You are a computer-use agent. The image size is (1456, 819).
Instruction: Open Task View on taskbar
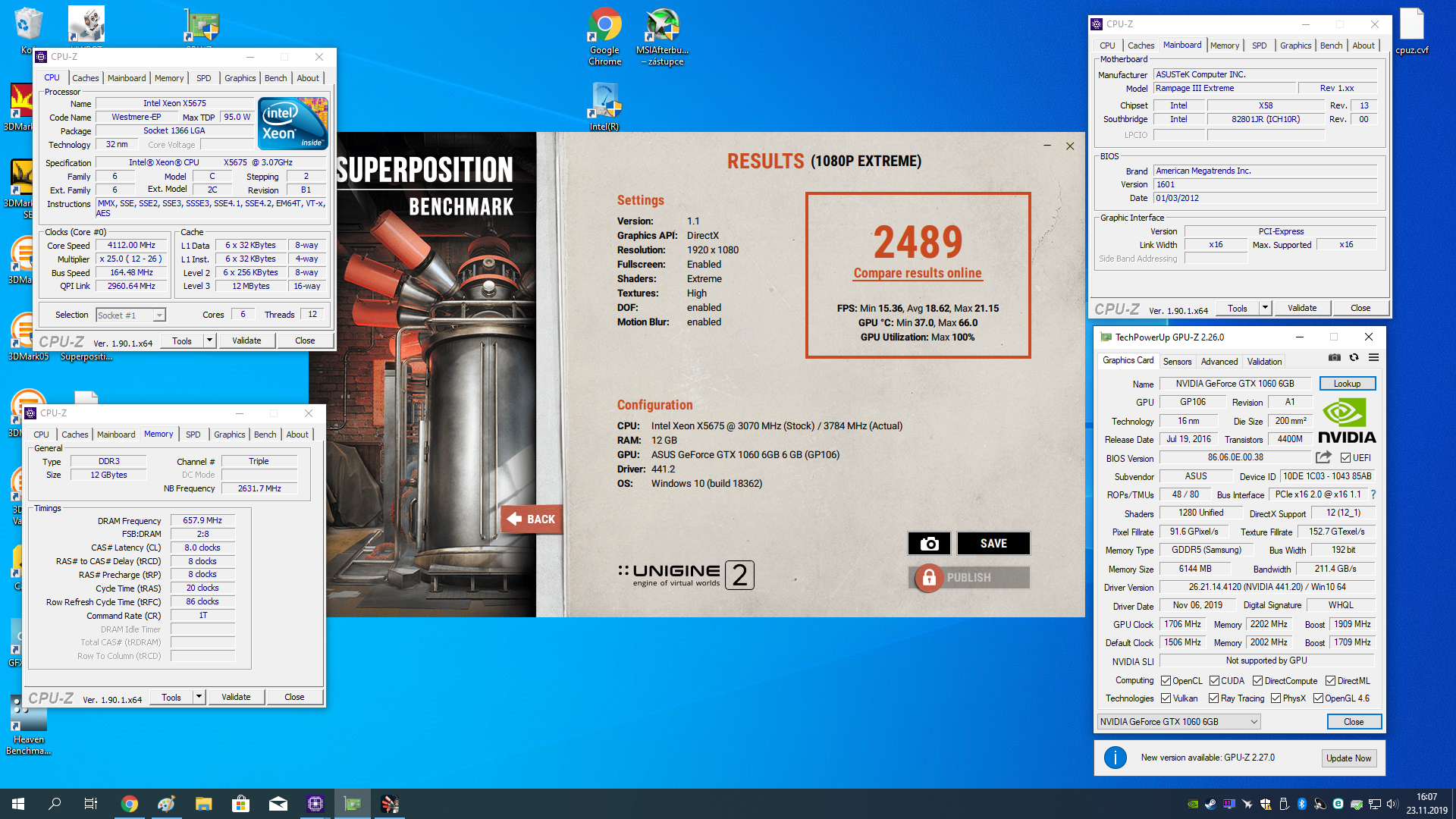coord(90,804)
